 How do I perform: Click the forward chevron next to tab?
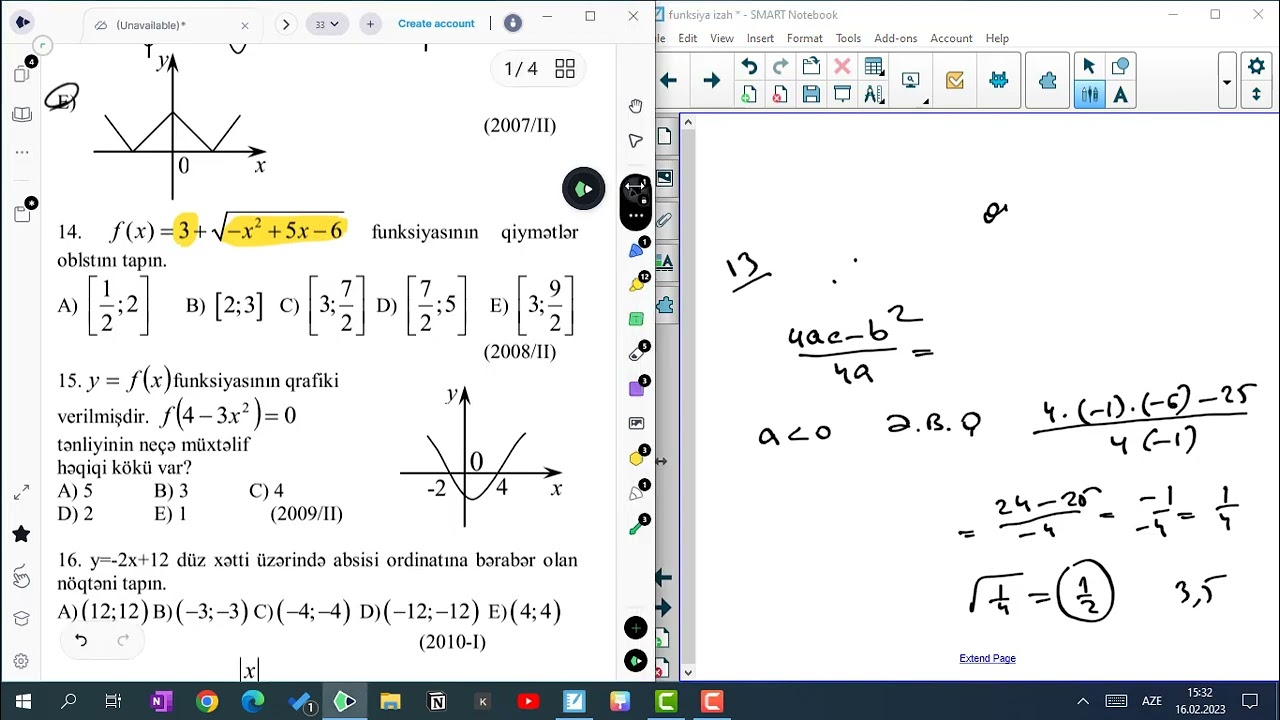[x=286, y=24]
